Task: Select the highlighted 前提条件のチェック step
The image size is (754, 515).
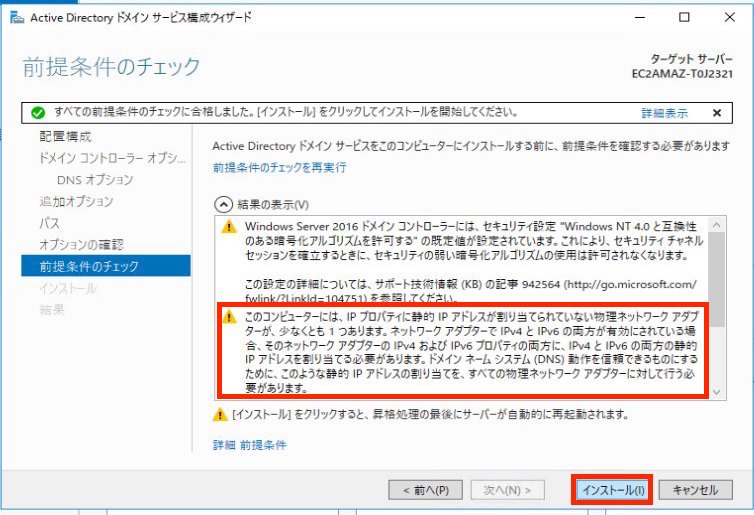Action: pos(106,266)
